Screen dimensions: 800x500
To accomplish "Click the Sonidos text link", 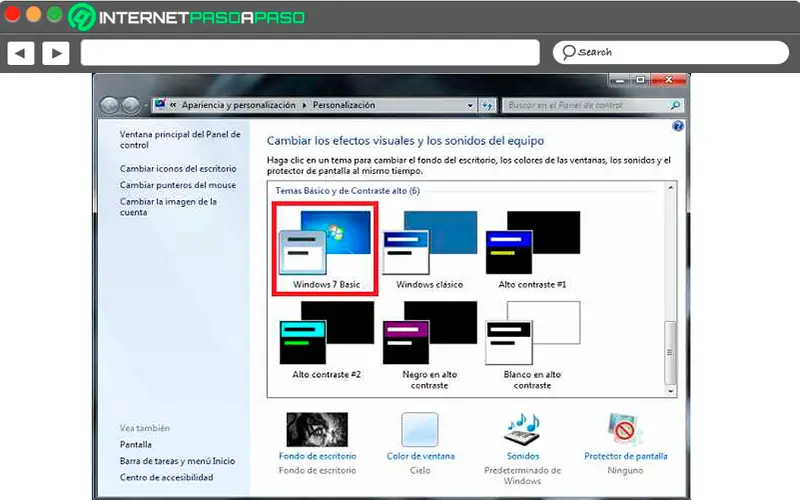I will 522,456.
